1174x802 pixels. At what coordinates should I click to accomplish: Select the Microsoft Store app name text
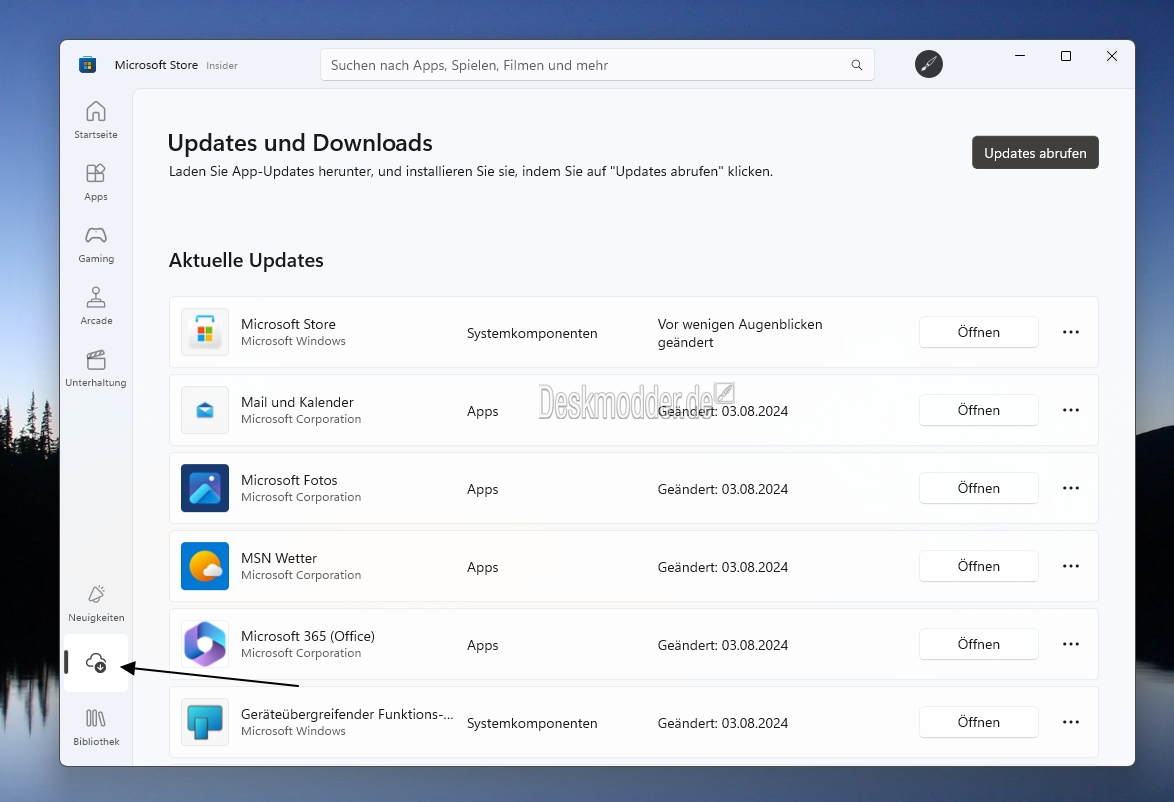[288, 324]
